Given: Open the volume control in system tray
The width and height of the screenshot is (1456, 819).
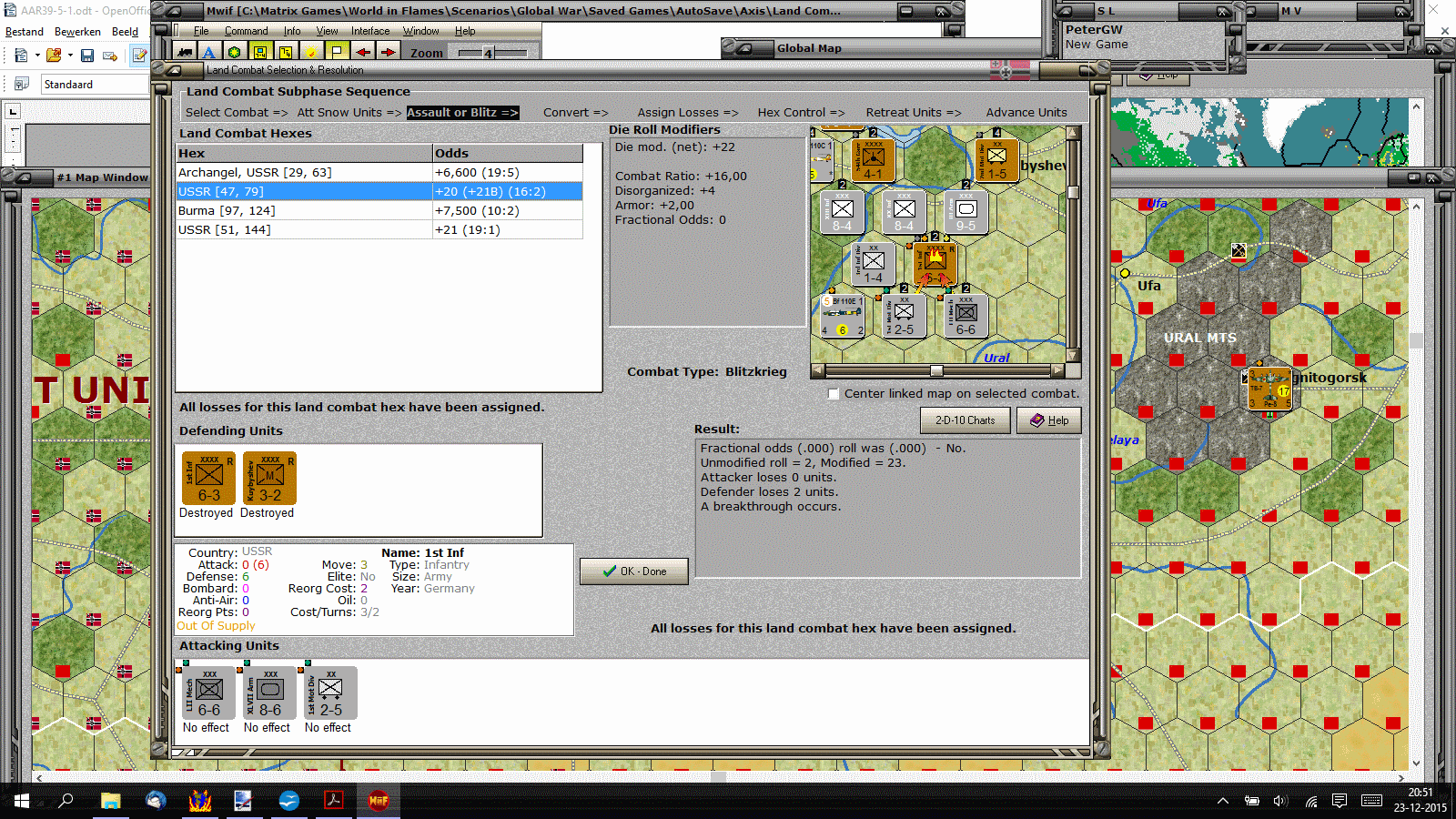Looking at the screenshot, I should 1280,801.
